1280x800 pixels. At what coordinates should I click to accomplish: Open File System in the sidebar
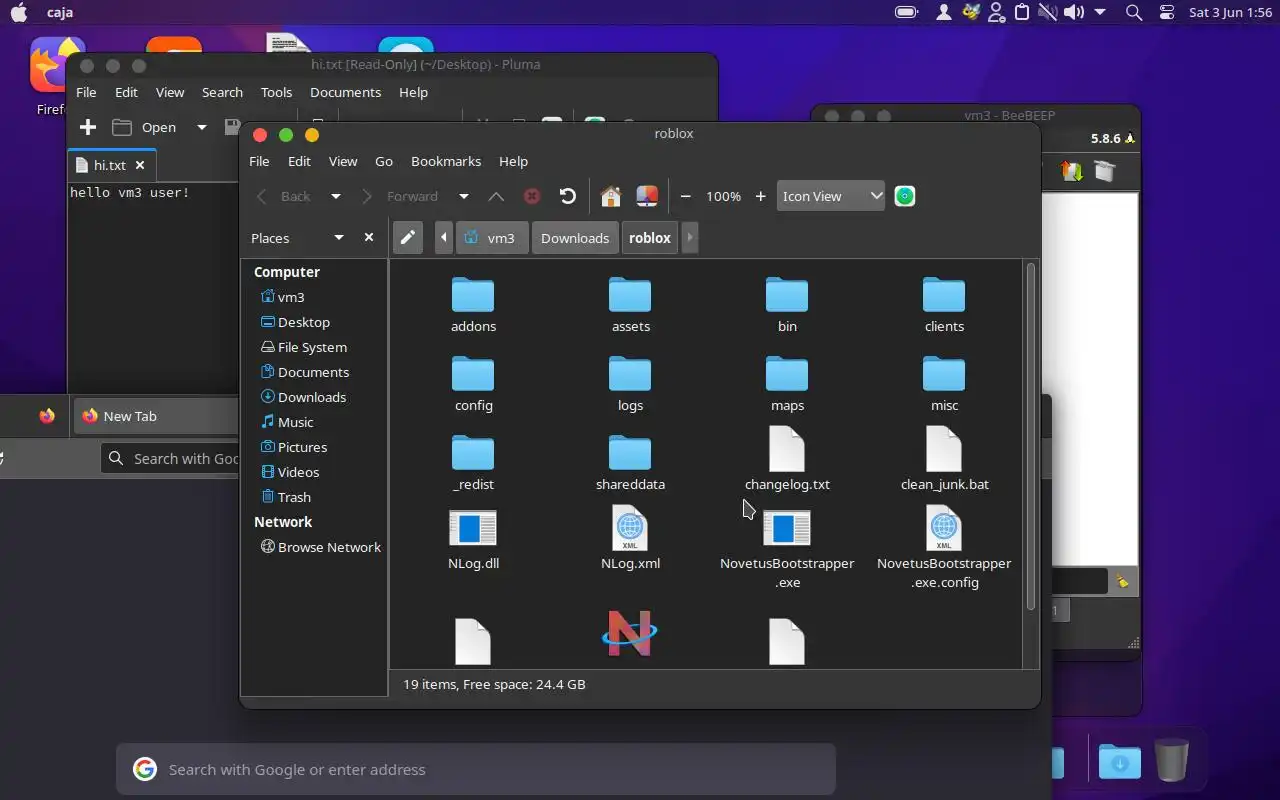click(314, 347)
